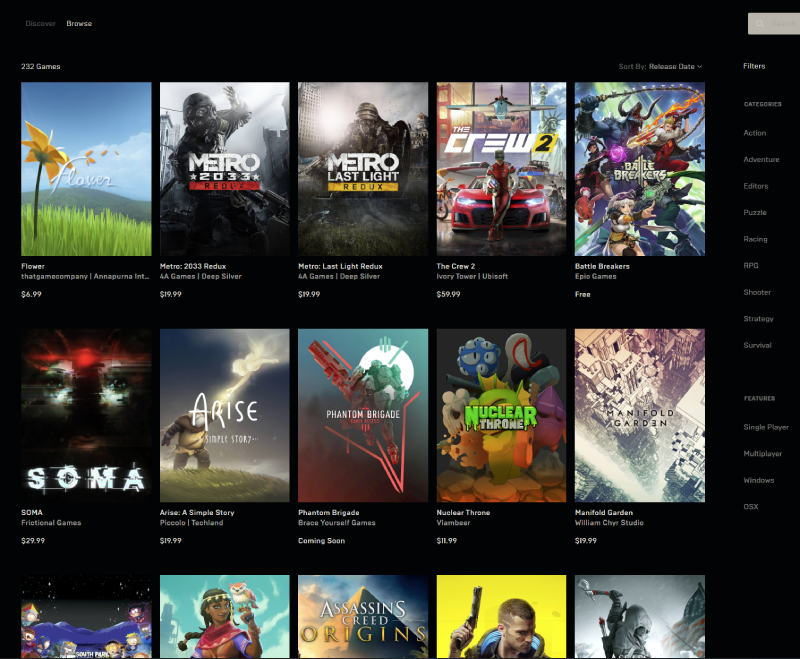
Task: Filter by Action category
Action: 755,133
